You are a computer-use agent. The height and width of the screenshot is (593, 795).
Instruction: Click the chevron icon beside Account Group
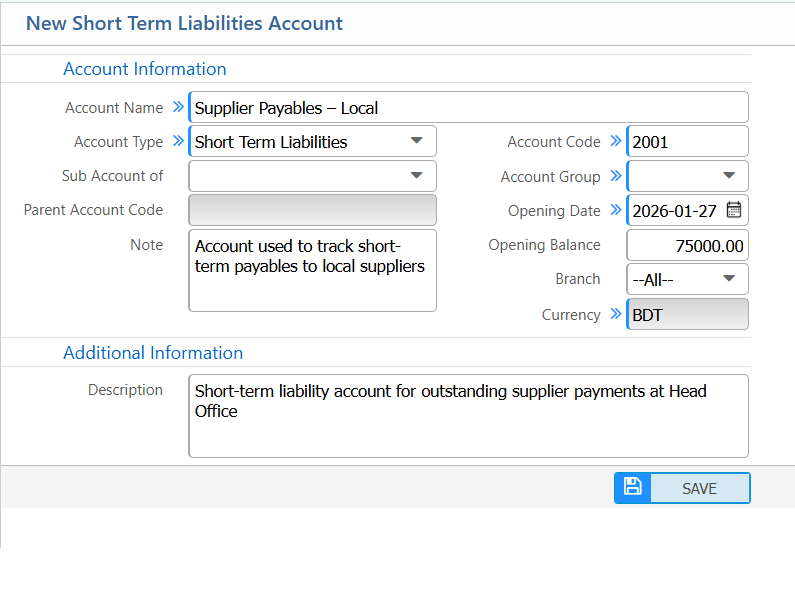(616, 176)
